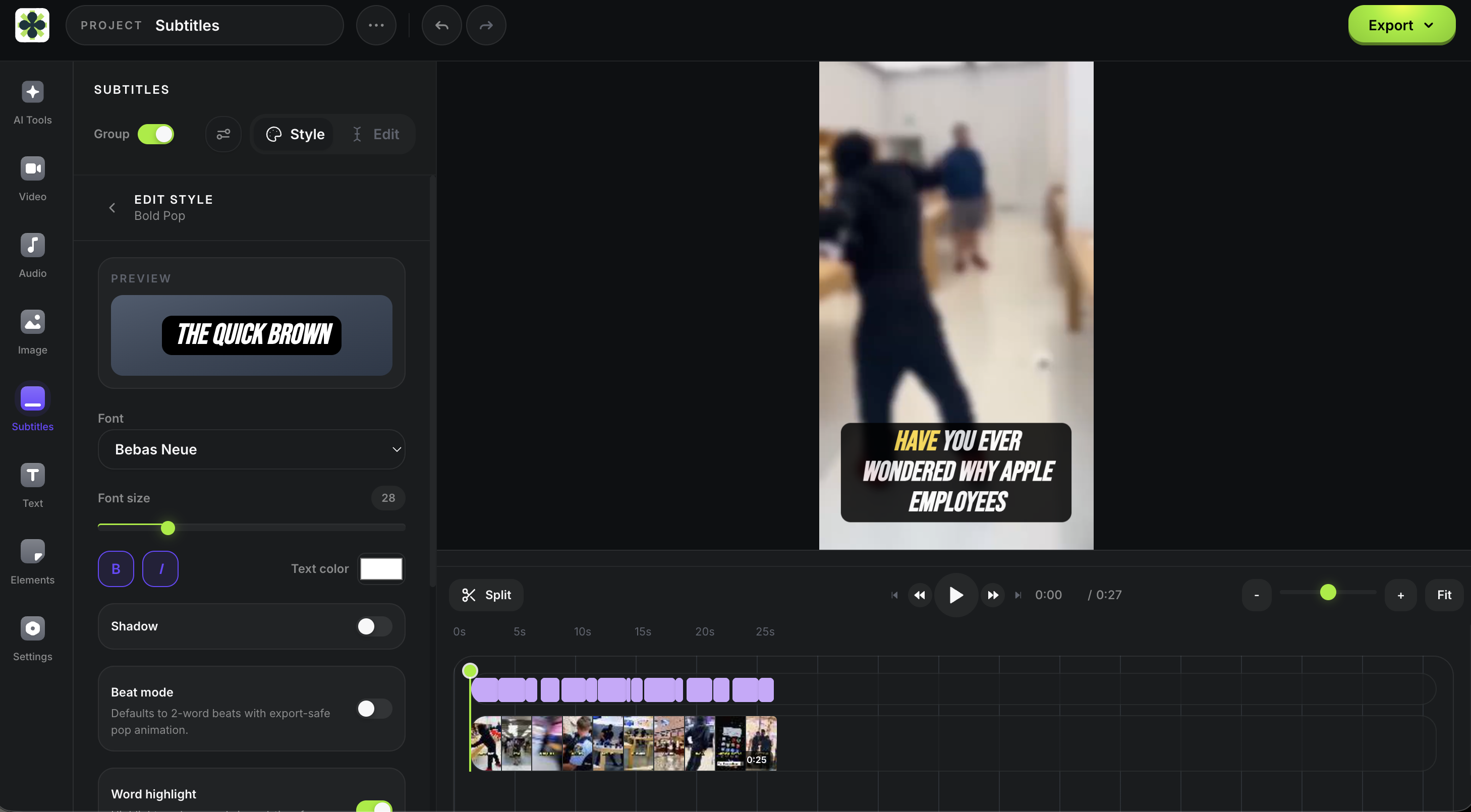The image size is (1471, 812).
Task: Toggle Group subtitles on or off
Action: coord(155,134)
